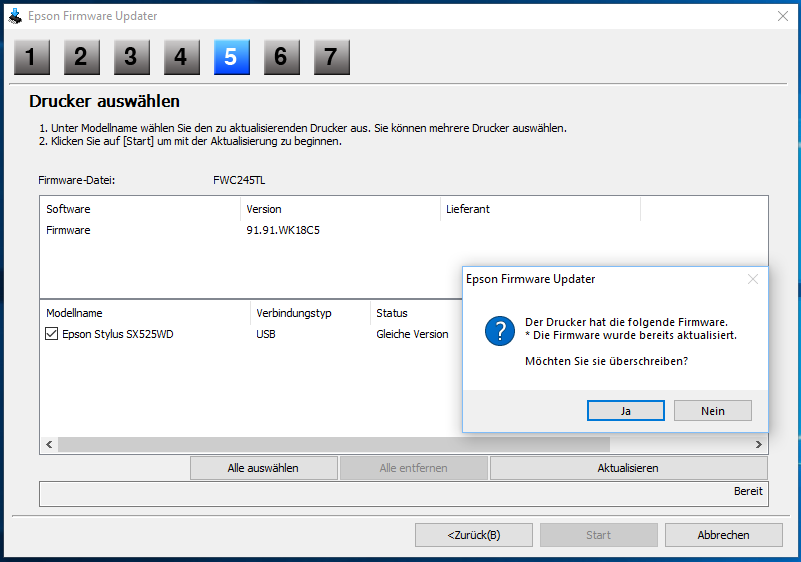Click the highlighted step 5 icon
801x562 pixels.
232,57
